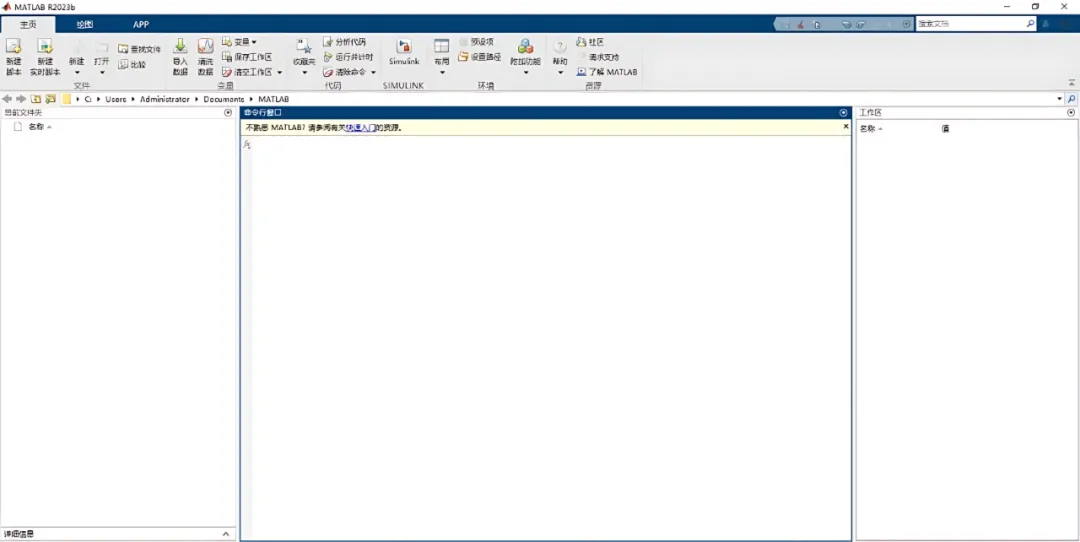Close the yellow getting-started banner
Image resolution: width=1080 pixels, height=542 pixels.
click(846, 127)
